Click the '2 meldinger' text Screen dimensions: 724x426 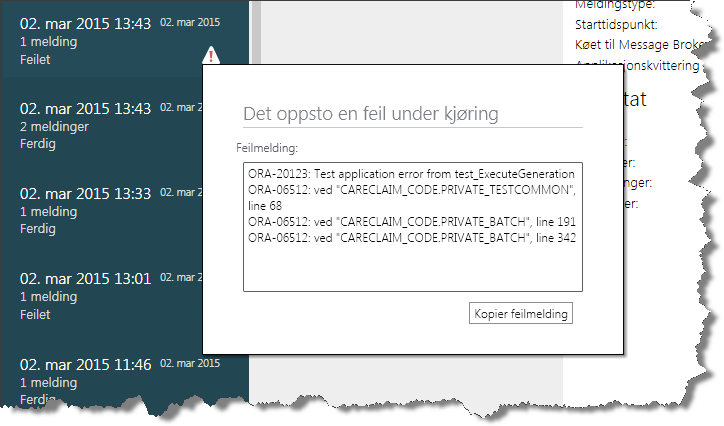coord(53,127)
